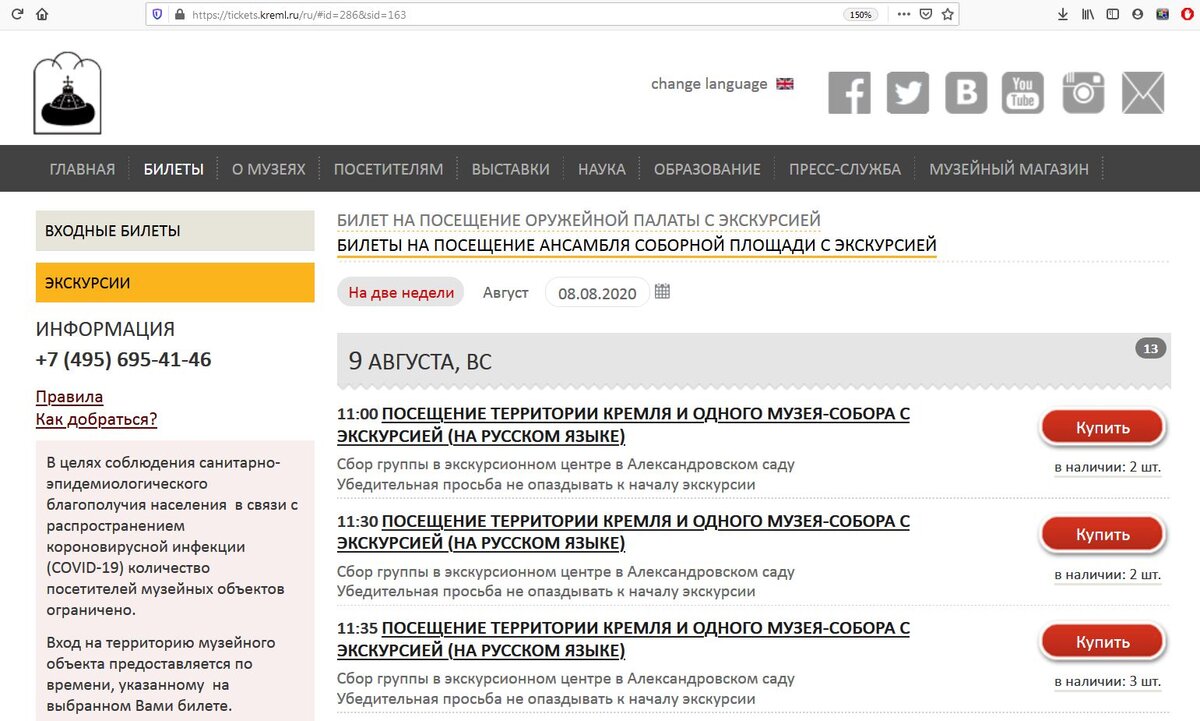Open the calendar date picker icon
The width and height of the screenshot is (1200, 721).
point(662,292)
